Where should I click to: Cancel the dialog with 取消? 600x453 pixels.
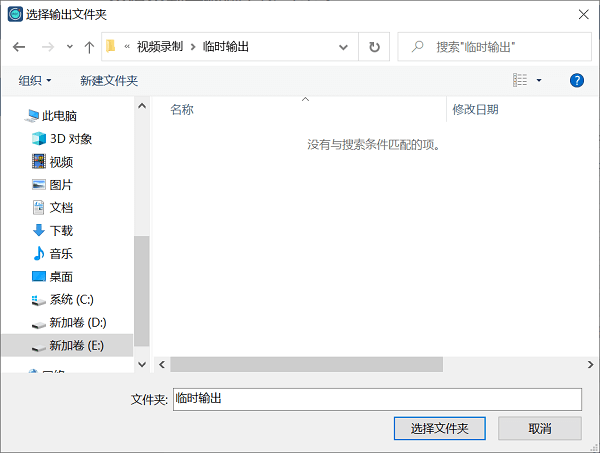click(540, 429)
